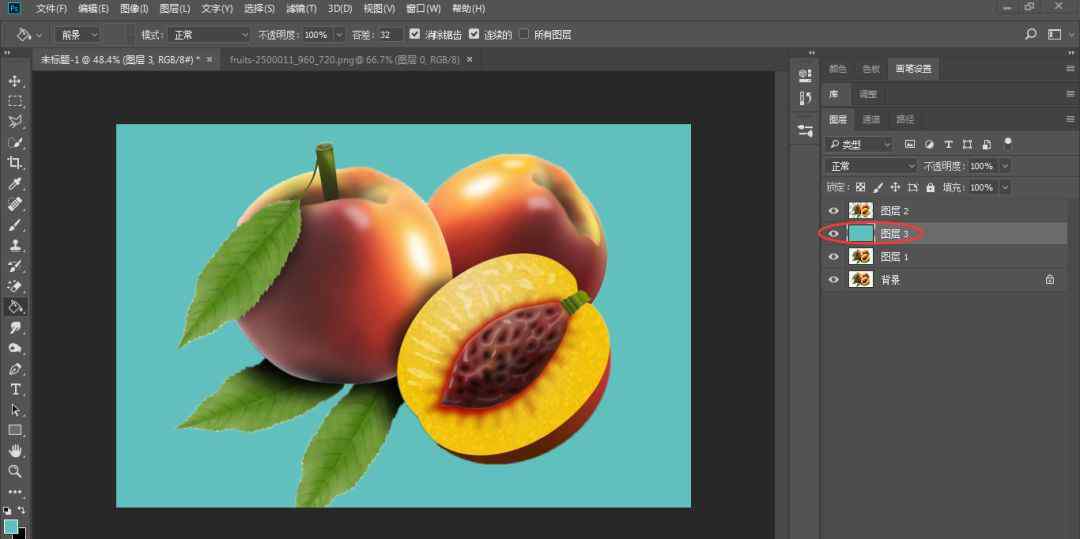
Task: Click the foreground color swatch
Action: click(x=10, y=526)
